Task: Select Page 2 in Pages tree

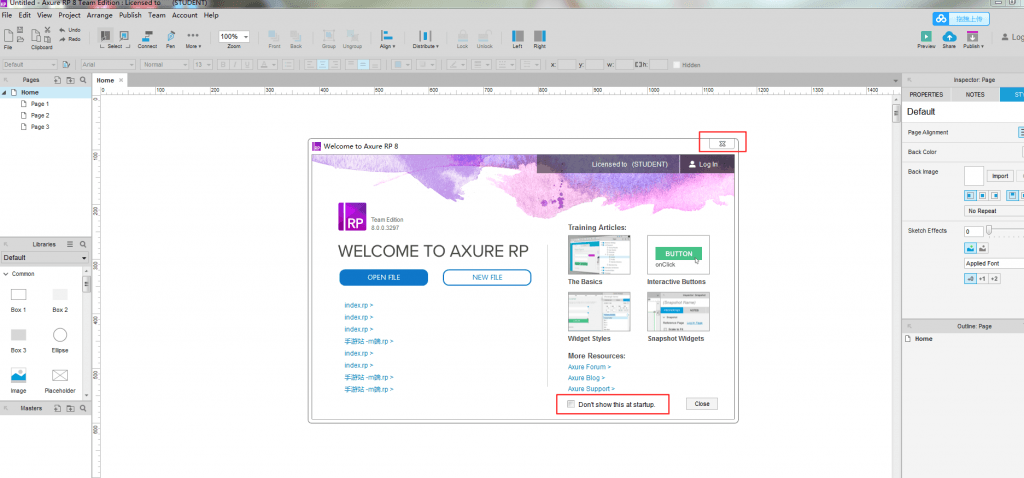Action: (x=40, y=115)
